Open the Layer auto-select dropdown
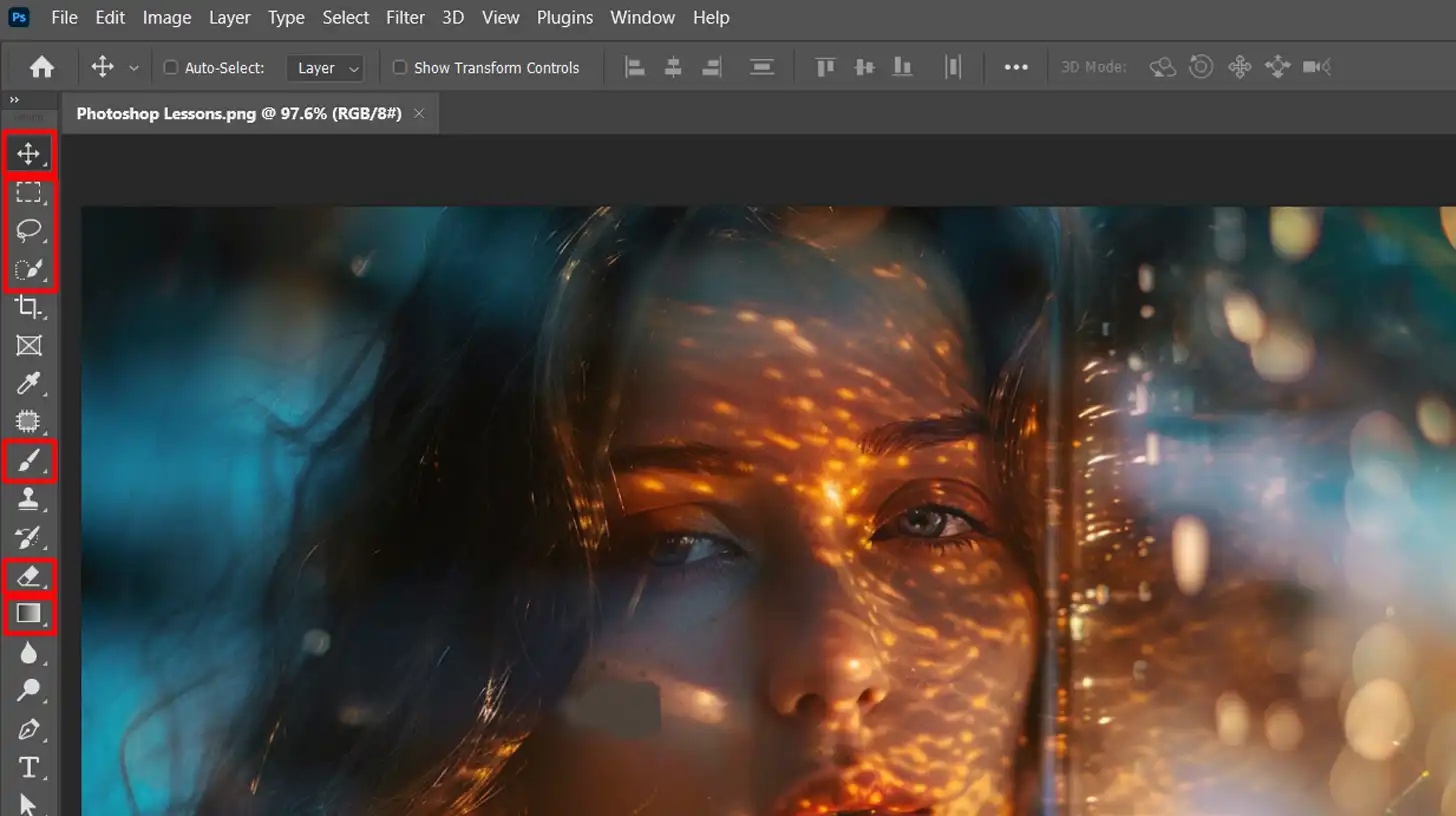The width and height of the screenshot is (1456, 816). tap(325, 68)
